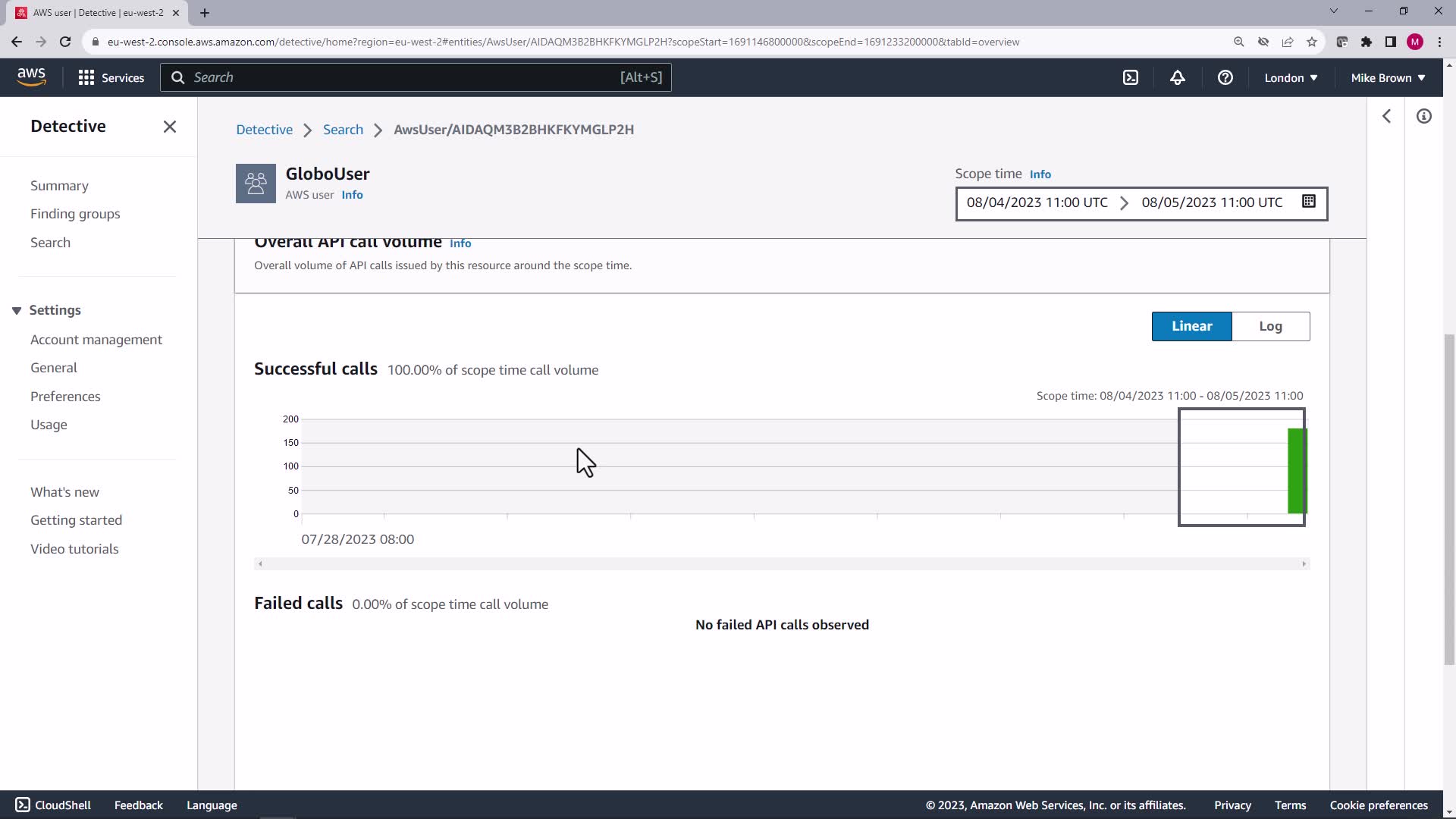The height and width of the screenshot is (819, 1456).
Task: Open scope time calendar picker icon
Action: click(1308, 202)
